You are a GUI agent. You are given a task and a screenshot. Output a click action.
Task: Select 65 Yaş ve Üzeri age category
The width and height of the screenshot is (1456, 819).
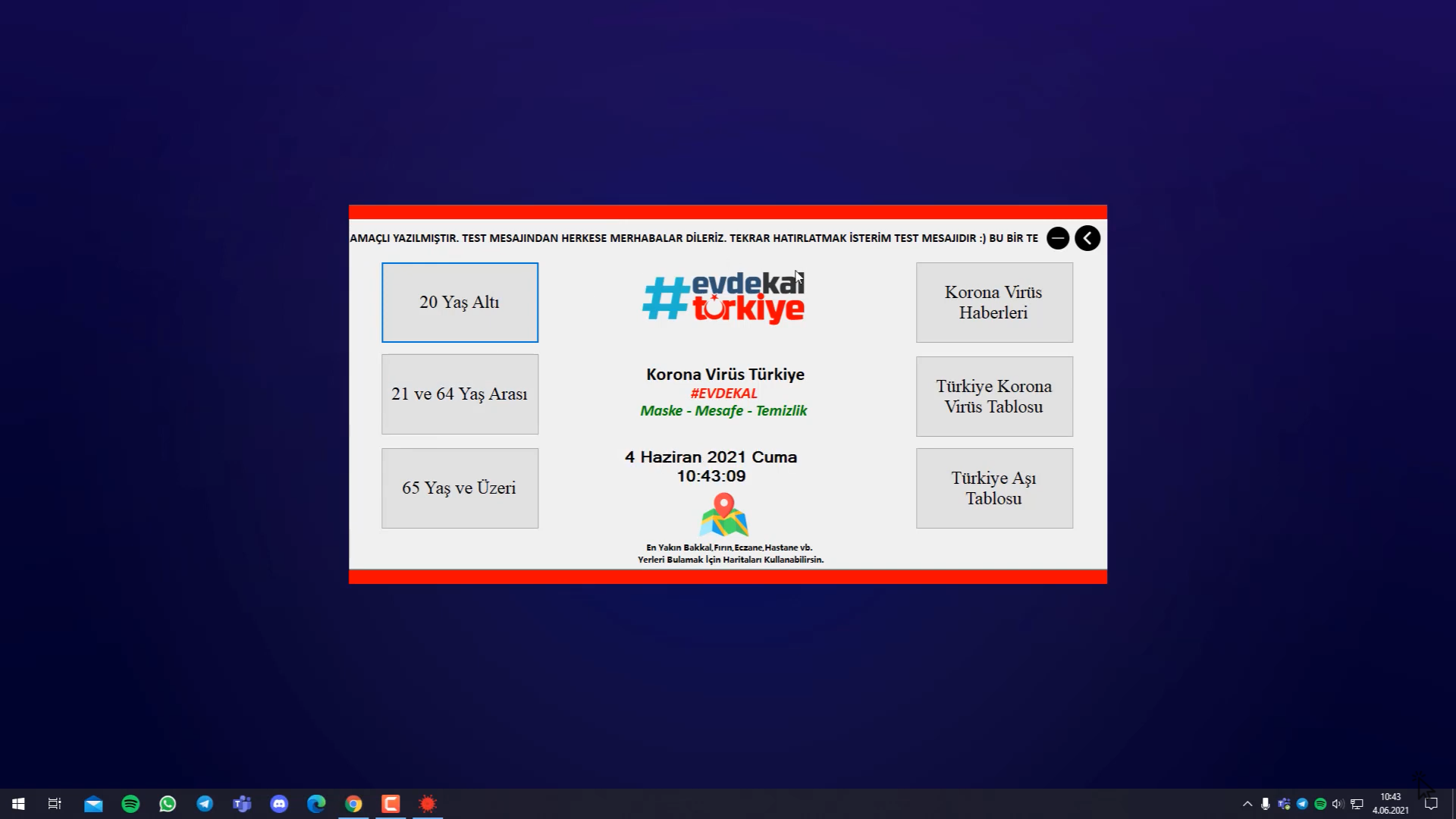tap(460, 488)
